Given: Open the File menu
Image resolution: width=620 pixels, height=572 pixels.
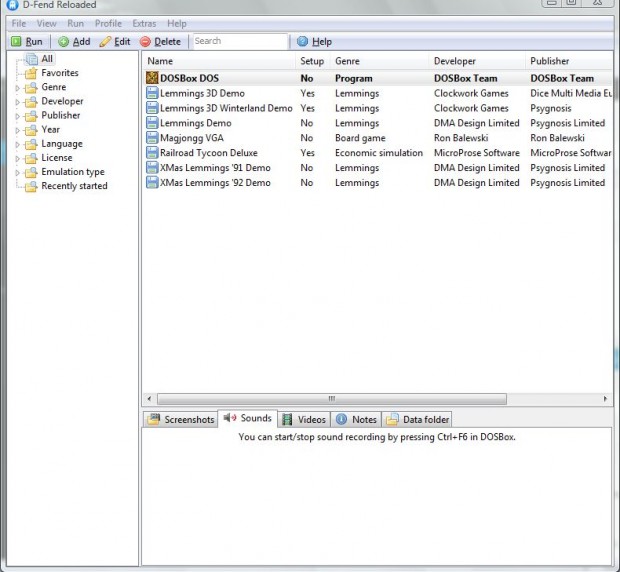Looking at the screenshot, I should [19, 23].
